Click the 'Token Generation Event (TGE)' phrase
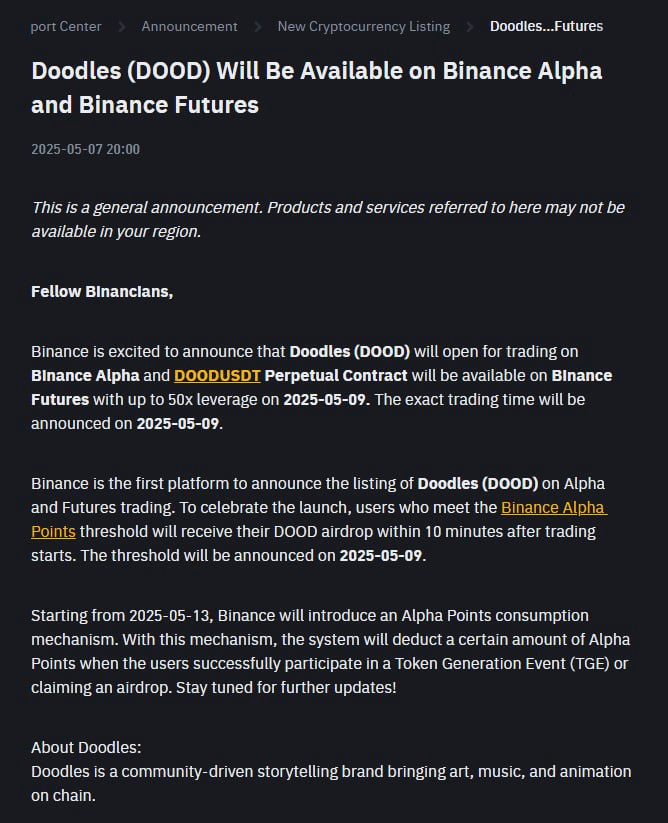The width and height of the screenshot is (668, 823). coord(502,663)
